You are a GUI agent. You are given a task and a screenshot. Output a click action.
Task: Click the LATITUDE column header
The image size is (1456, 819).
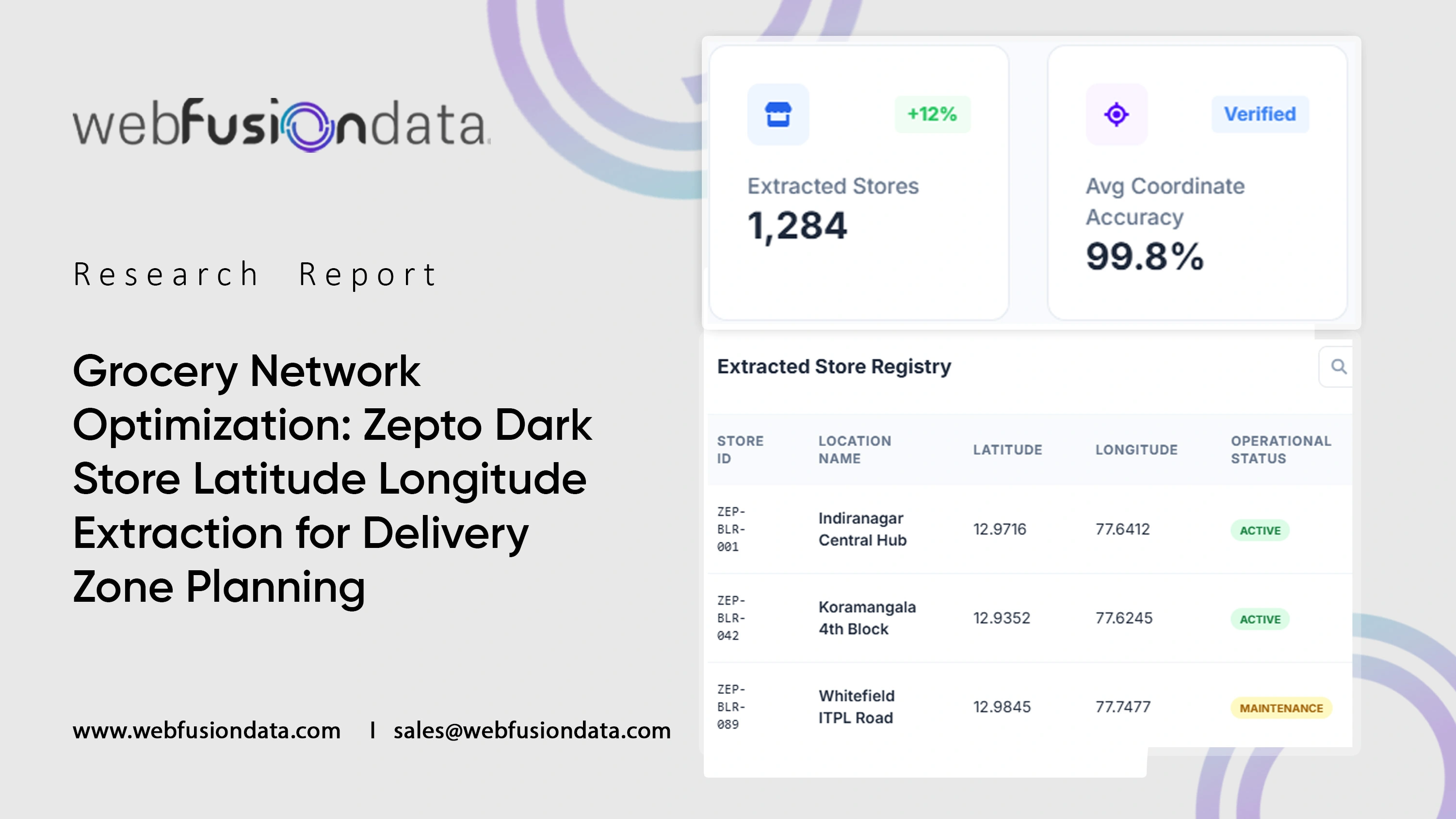pos(1007,450)
